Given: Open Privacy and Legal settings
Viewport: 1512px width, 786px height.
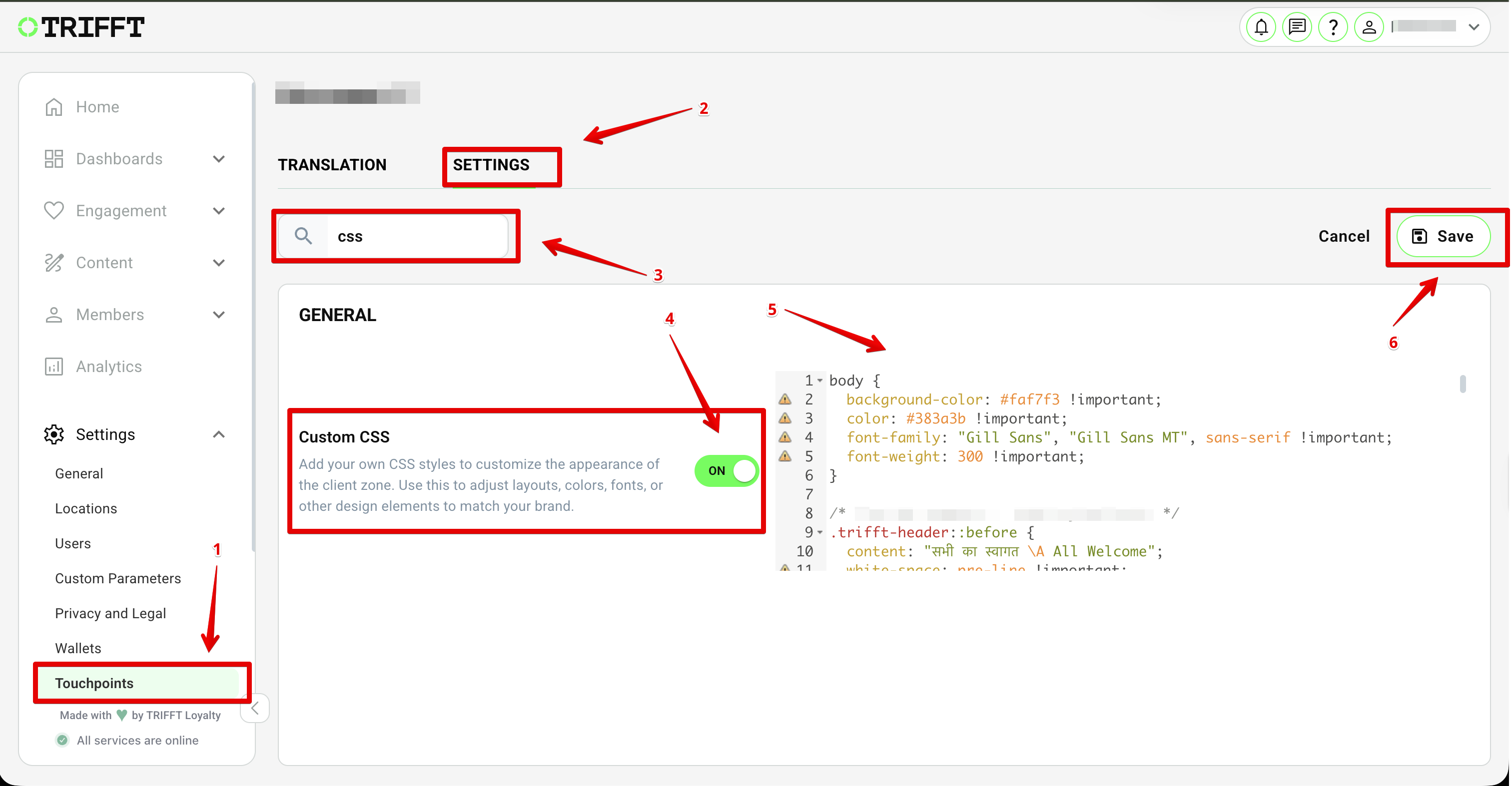Looking at the screenshot, I should 110,613.
